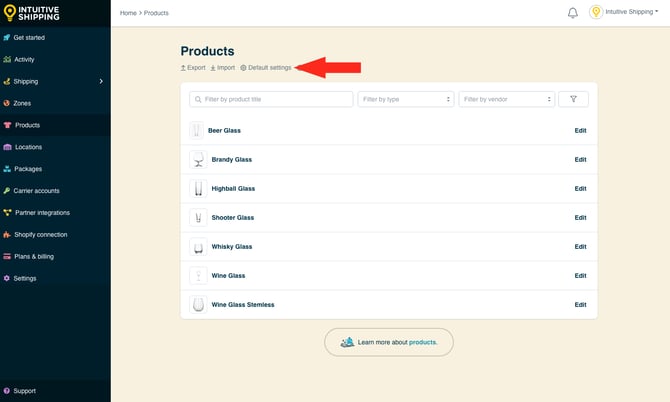Click the Export upload arrow icon
Viewport: 670px width, 402px height.
coord(183,67)
